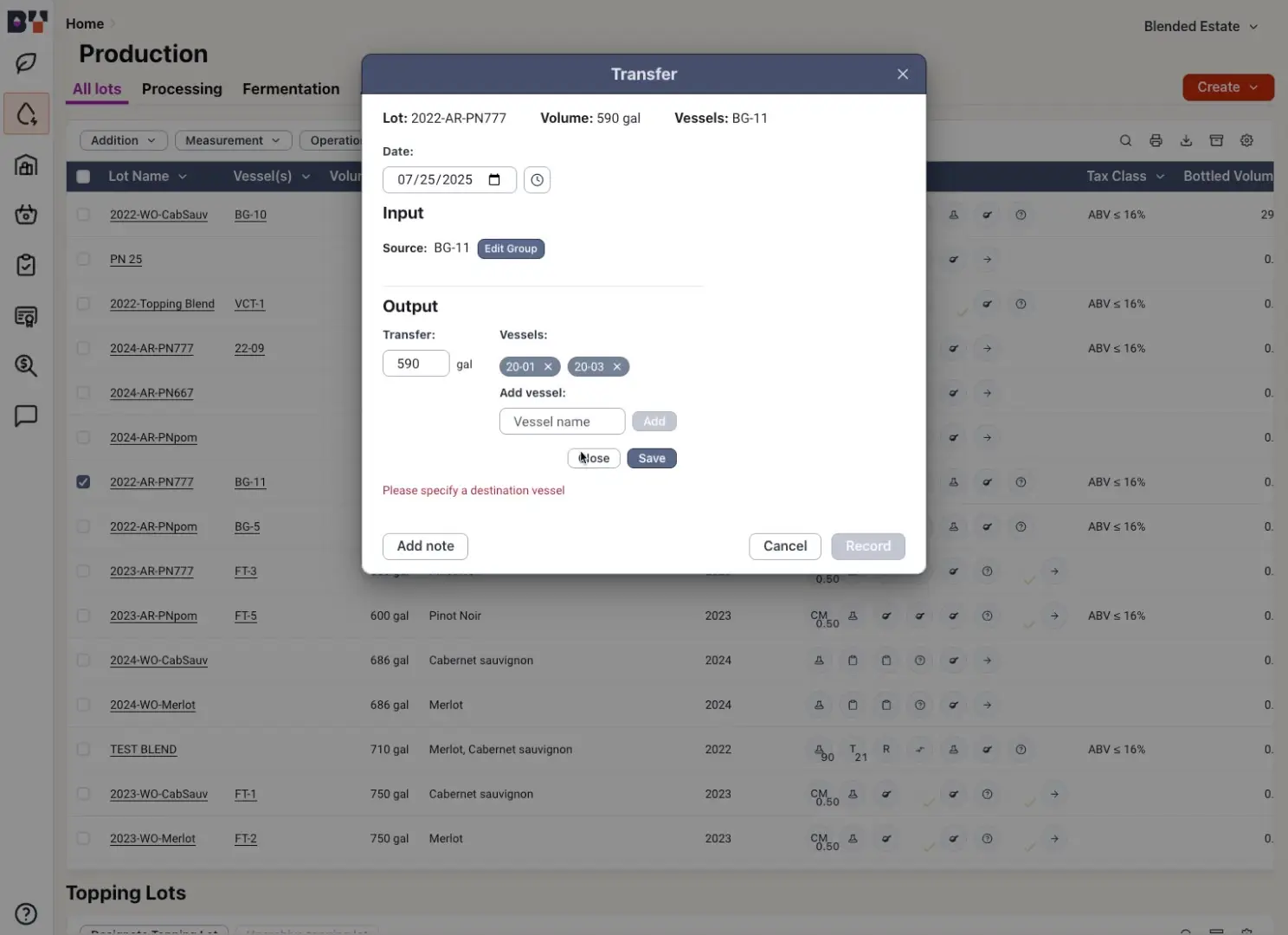Click the Add vessel button
The width and height of the screenshot is (1288, 935).
pos(654,422)
